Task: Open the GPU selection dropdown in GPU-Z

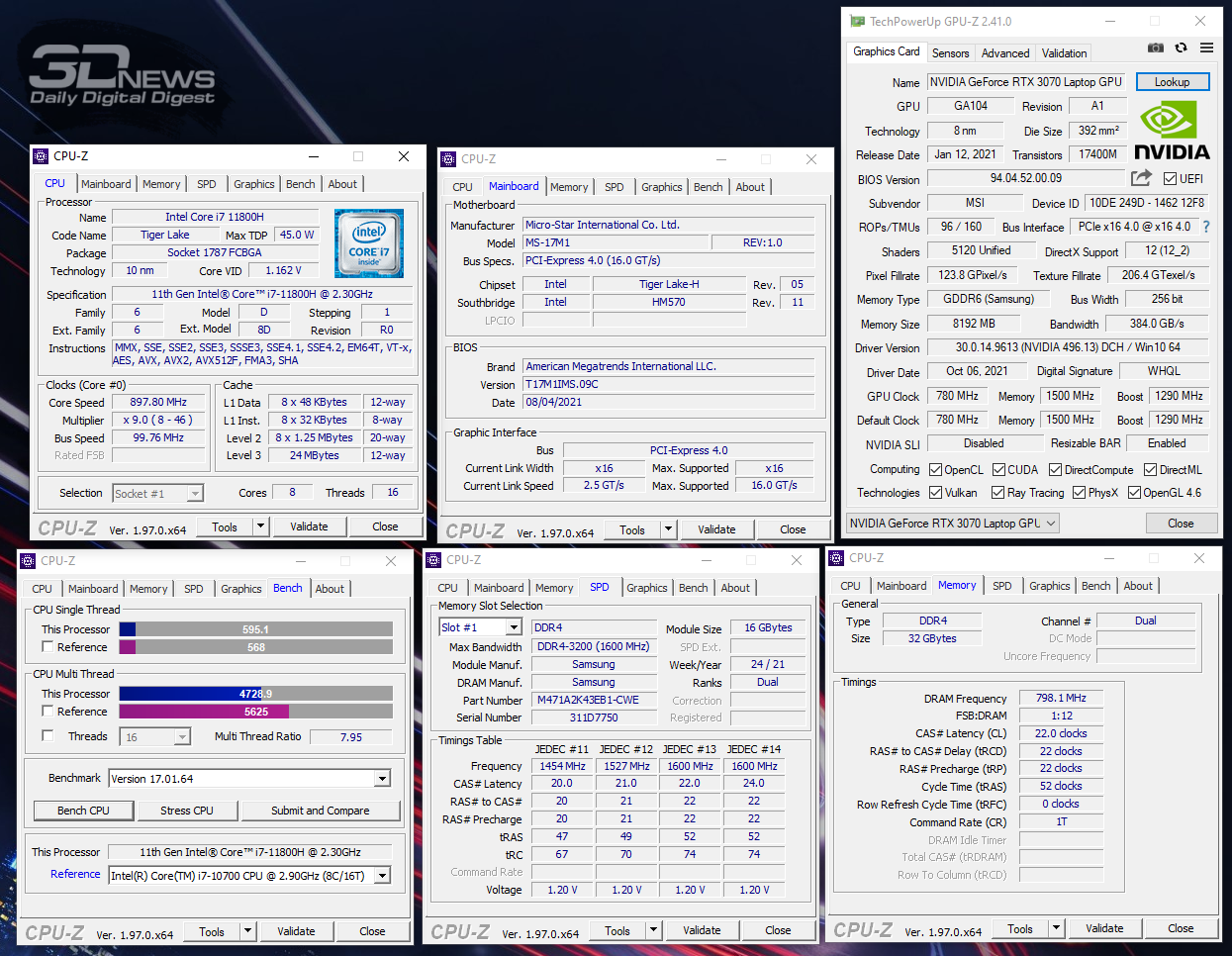Action: pyautogui.click(x=953, y=523)
